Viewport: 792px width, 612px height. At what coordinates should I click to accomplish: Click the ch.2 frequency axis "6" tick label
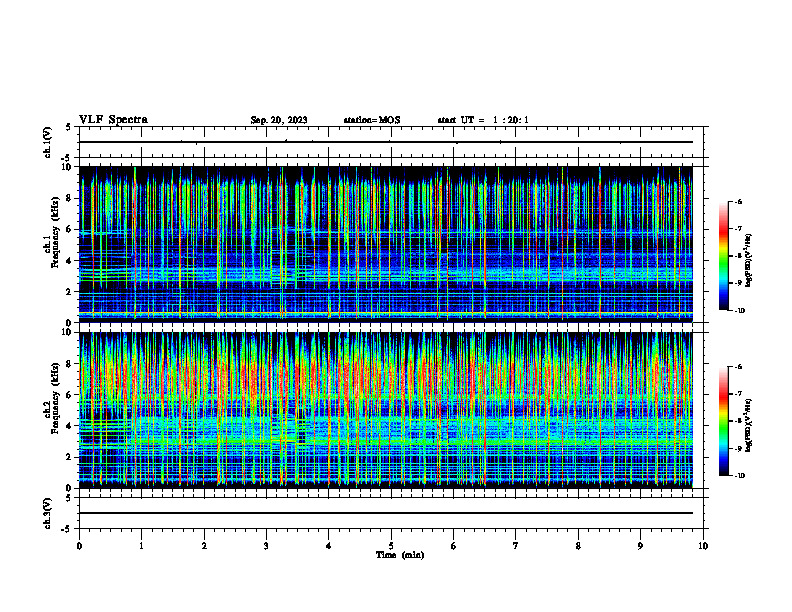pyautogui.click(x=70, y=395)
